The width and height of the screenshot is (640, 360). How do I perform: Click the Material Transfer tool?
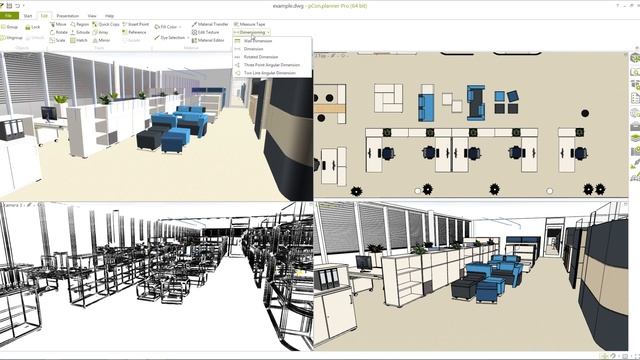tap(210, 24)
